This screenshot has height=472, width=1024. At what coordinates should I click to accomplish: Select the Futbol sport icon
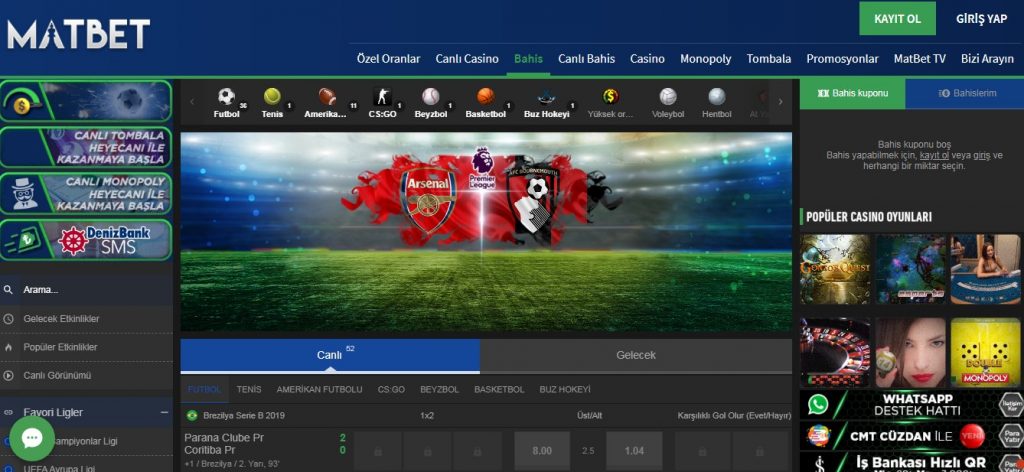(227, 97)
